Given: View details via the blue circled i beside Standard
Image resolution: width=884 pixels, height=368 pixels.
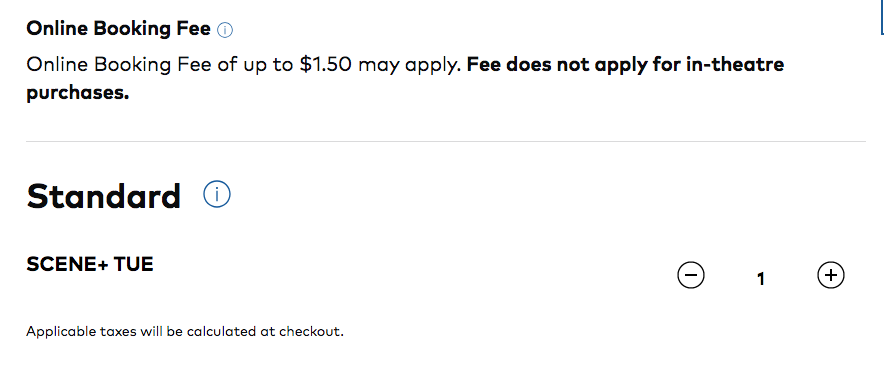Looking at the screenshot, I should pyautogui.click(x=217, y=194).
